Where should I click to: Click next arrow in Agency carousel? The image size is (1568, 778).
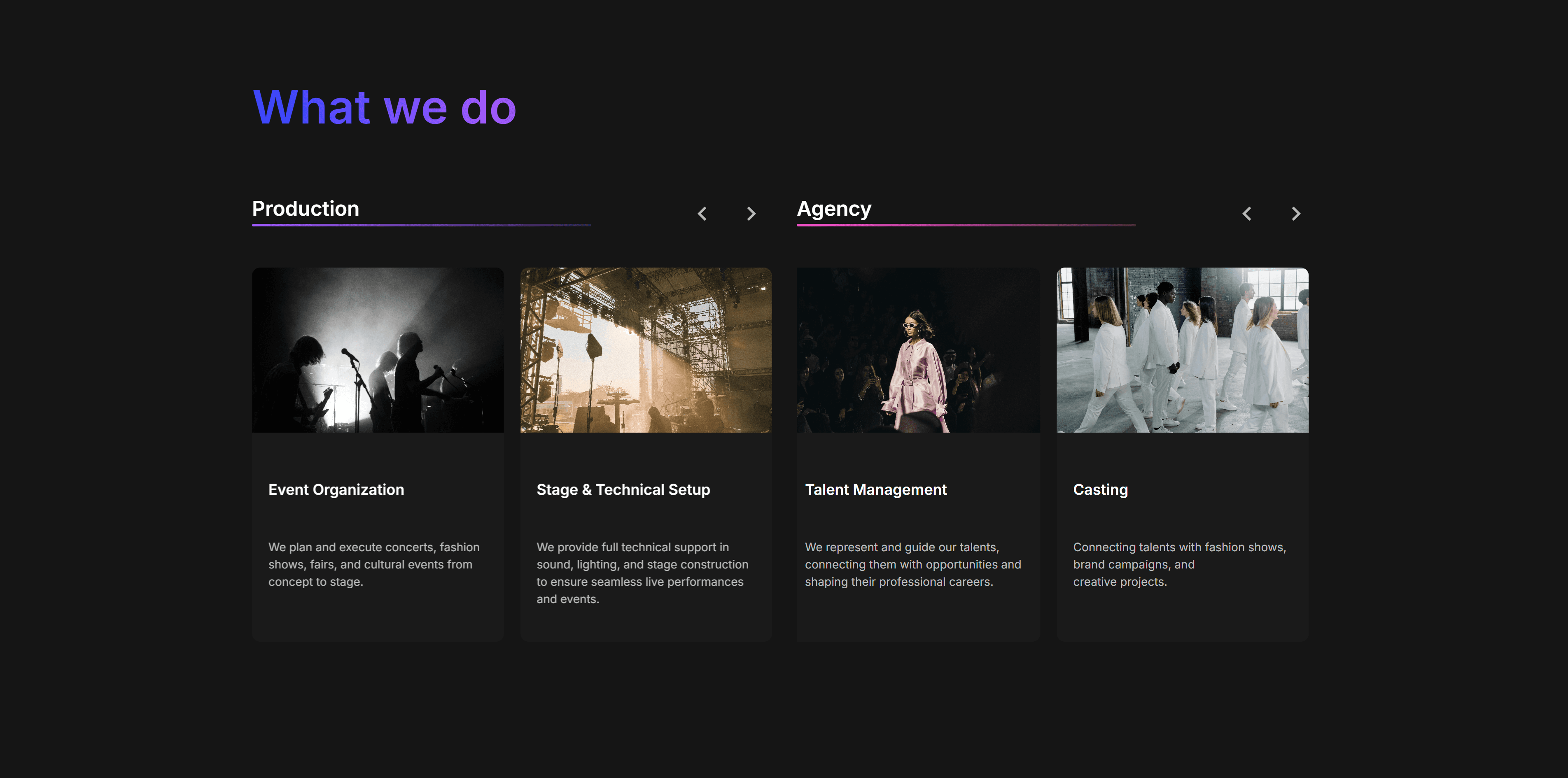point(1296,214)
